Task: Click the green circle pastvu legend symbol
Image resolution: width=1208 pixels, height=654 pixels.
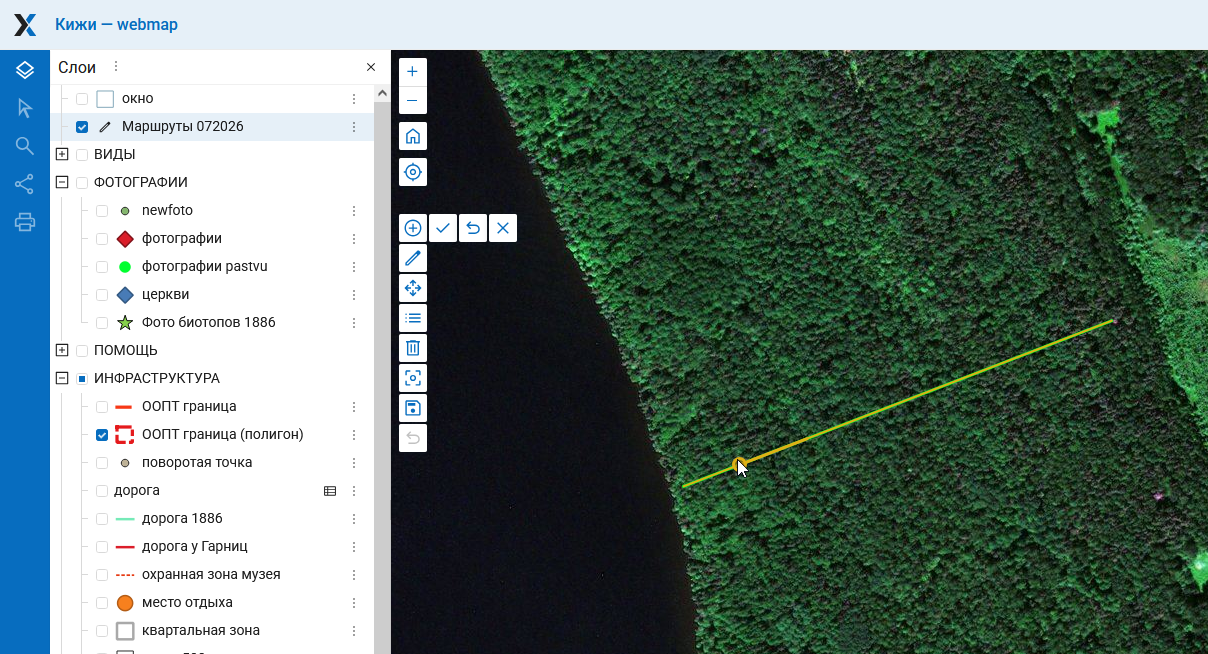Action: [x=125, y=267]
